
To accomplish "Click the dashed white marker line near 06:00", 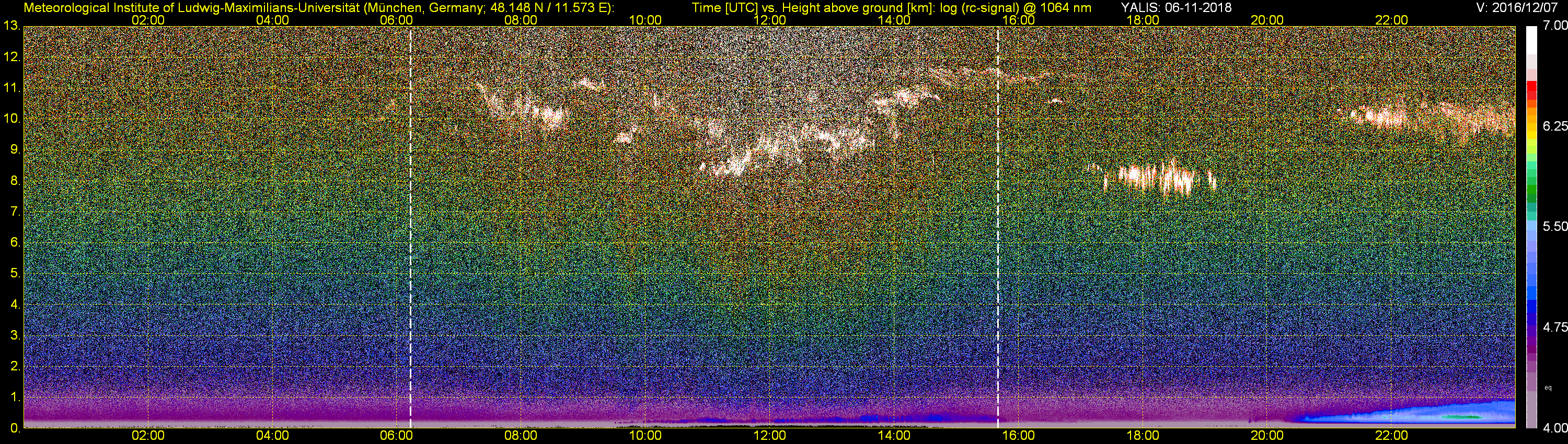I will pos(410,227).
